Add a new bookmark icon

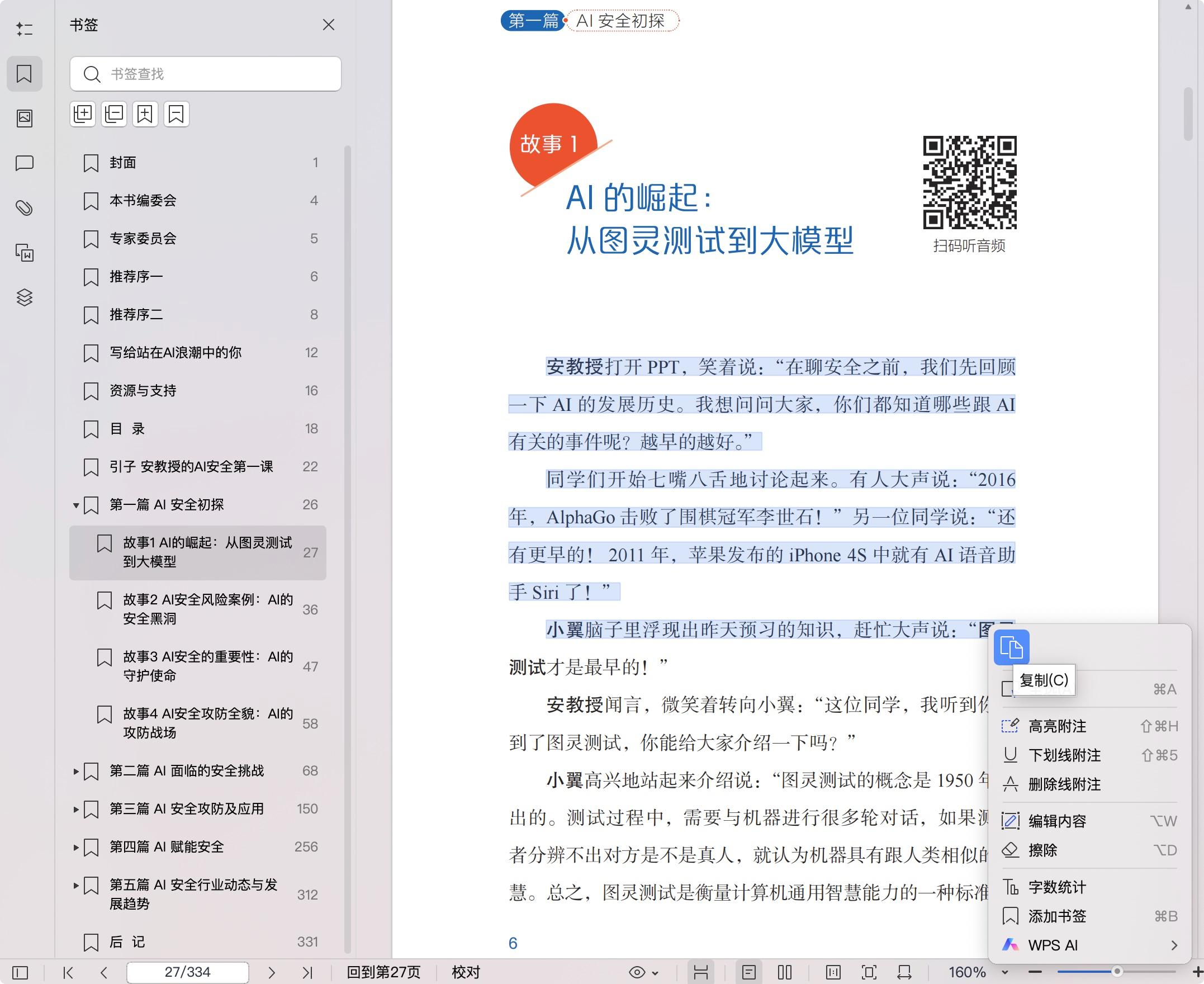coord(145,115)
